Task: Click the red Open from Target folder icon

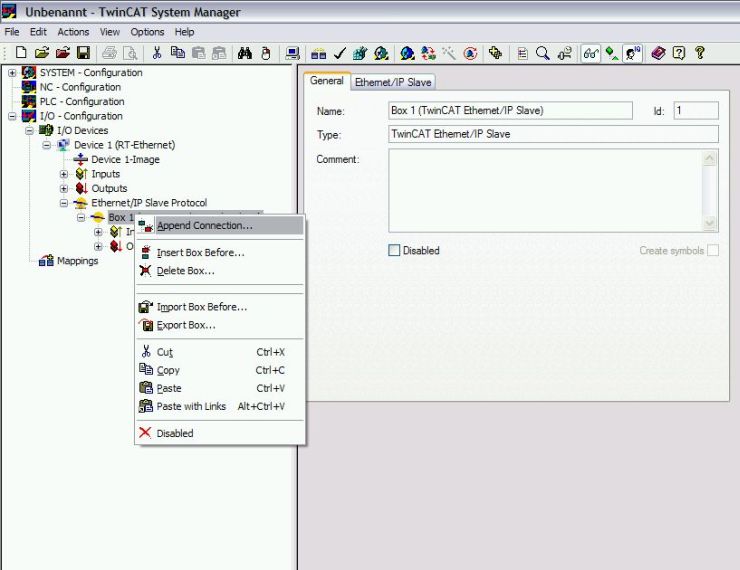Action: click(62, 53)
